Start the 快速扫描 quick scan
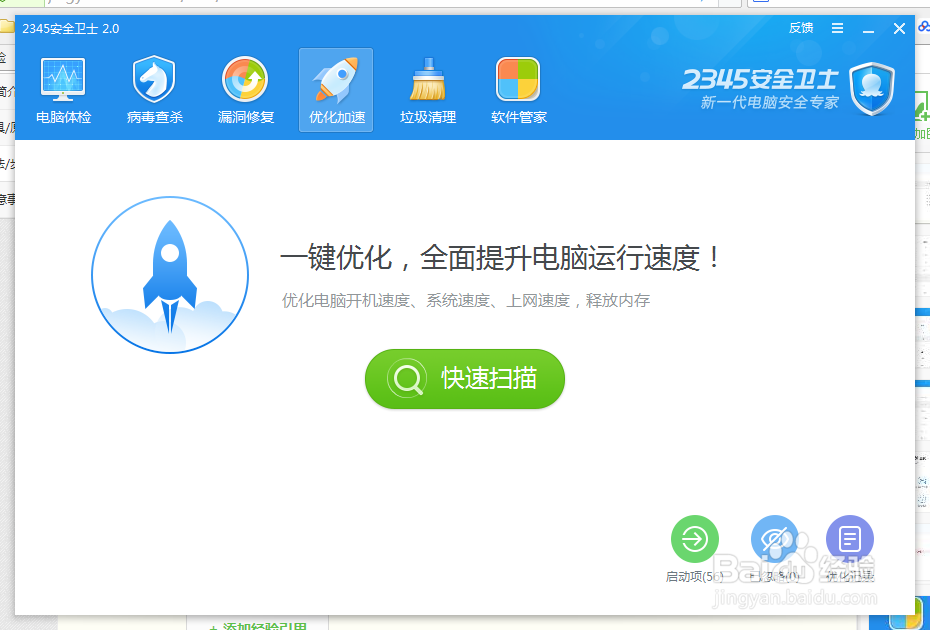Image resolution: width=930 pixels, height=630 pixels. point(464,378)
